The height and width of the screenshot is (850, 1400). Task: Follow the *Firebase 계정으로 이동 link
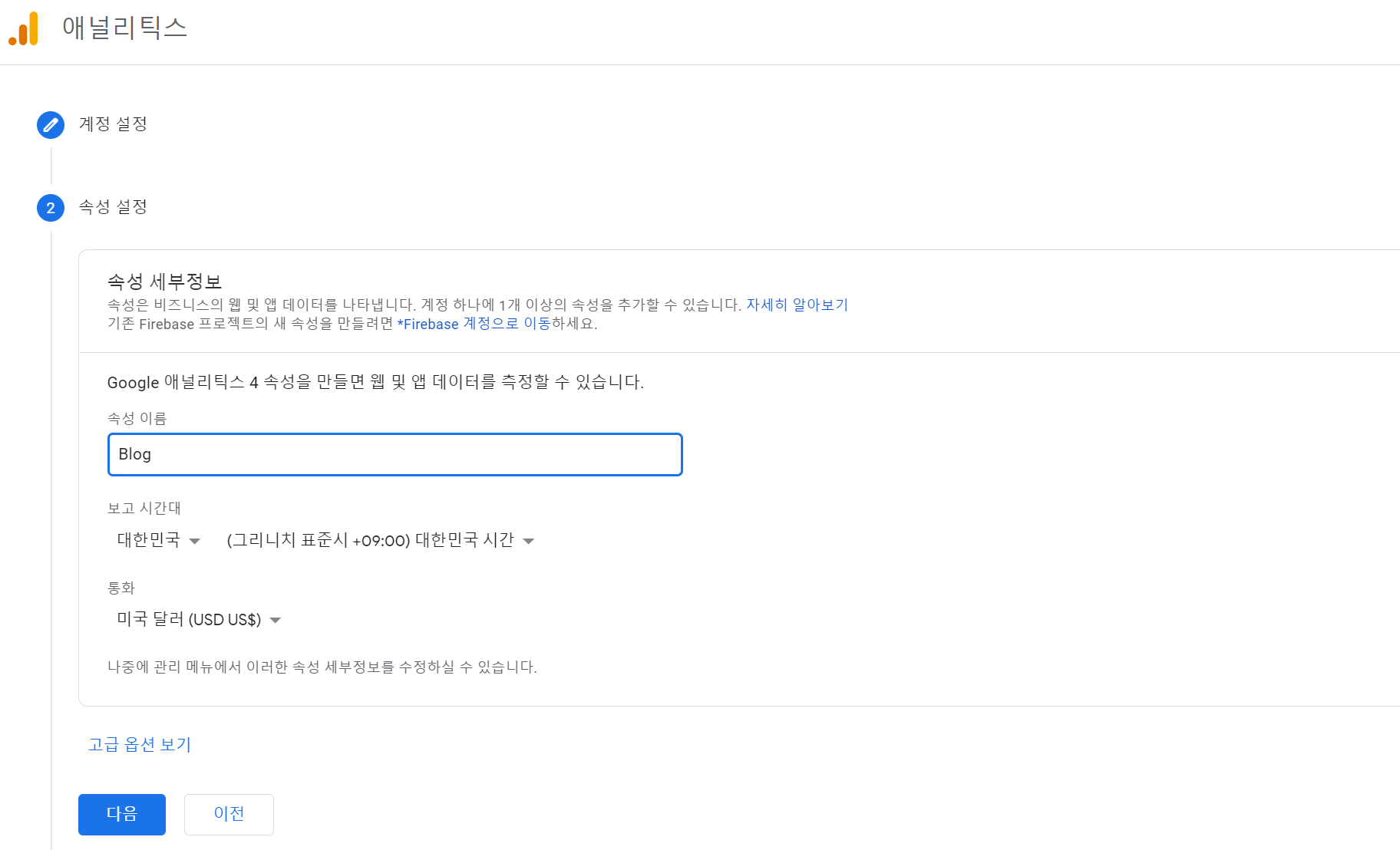474,324
